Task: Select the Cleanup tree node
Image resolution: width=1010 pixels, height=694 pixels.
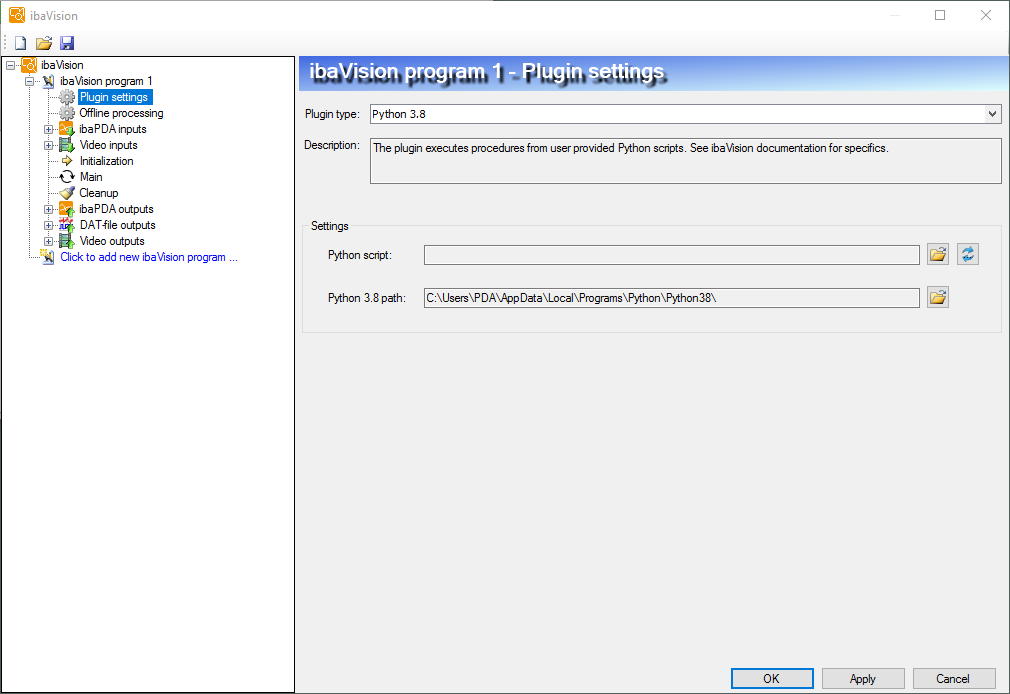Action: [99, 193]
